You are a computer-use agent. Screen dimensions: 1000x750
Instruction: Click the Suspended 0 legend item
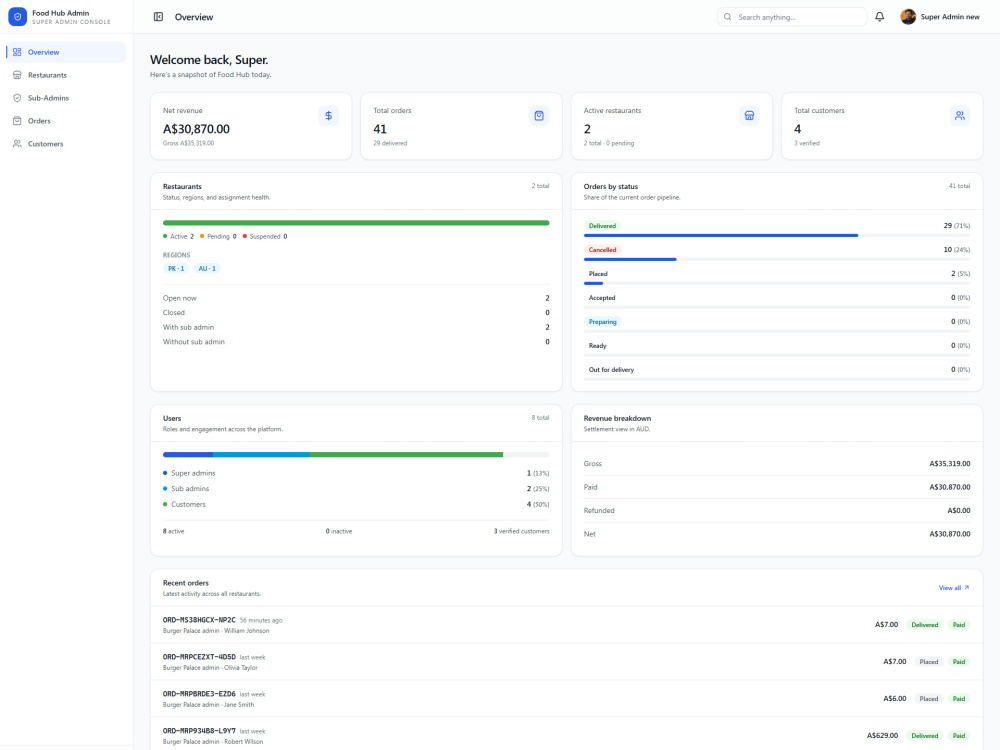265,237
